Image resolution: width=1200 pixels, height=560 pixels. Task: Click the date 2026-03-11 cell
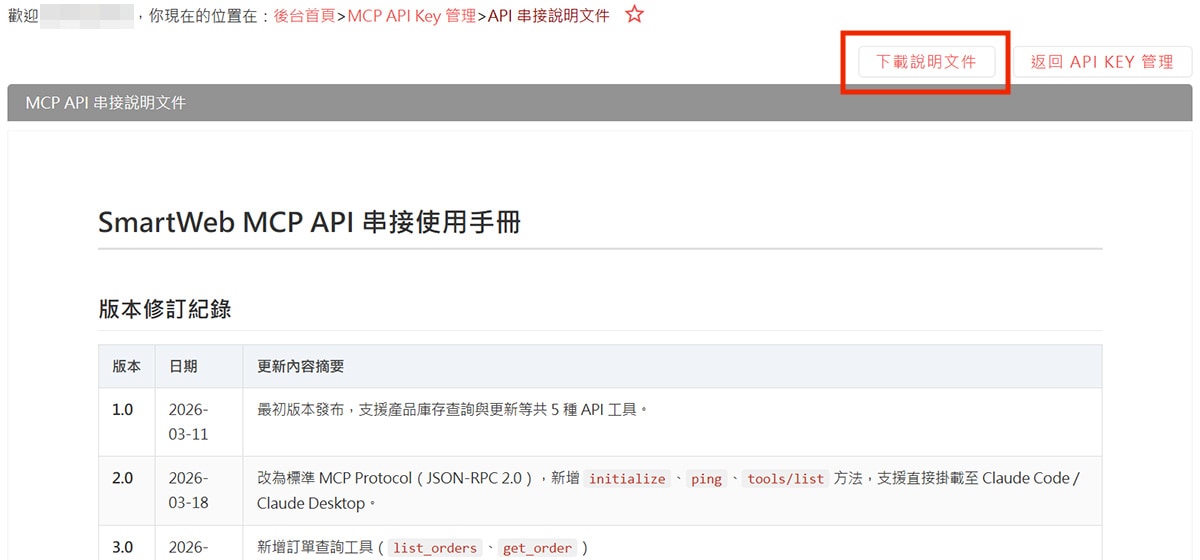[x=199, y=422]
